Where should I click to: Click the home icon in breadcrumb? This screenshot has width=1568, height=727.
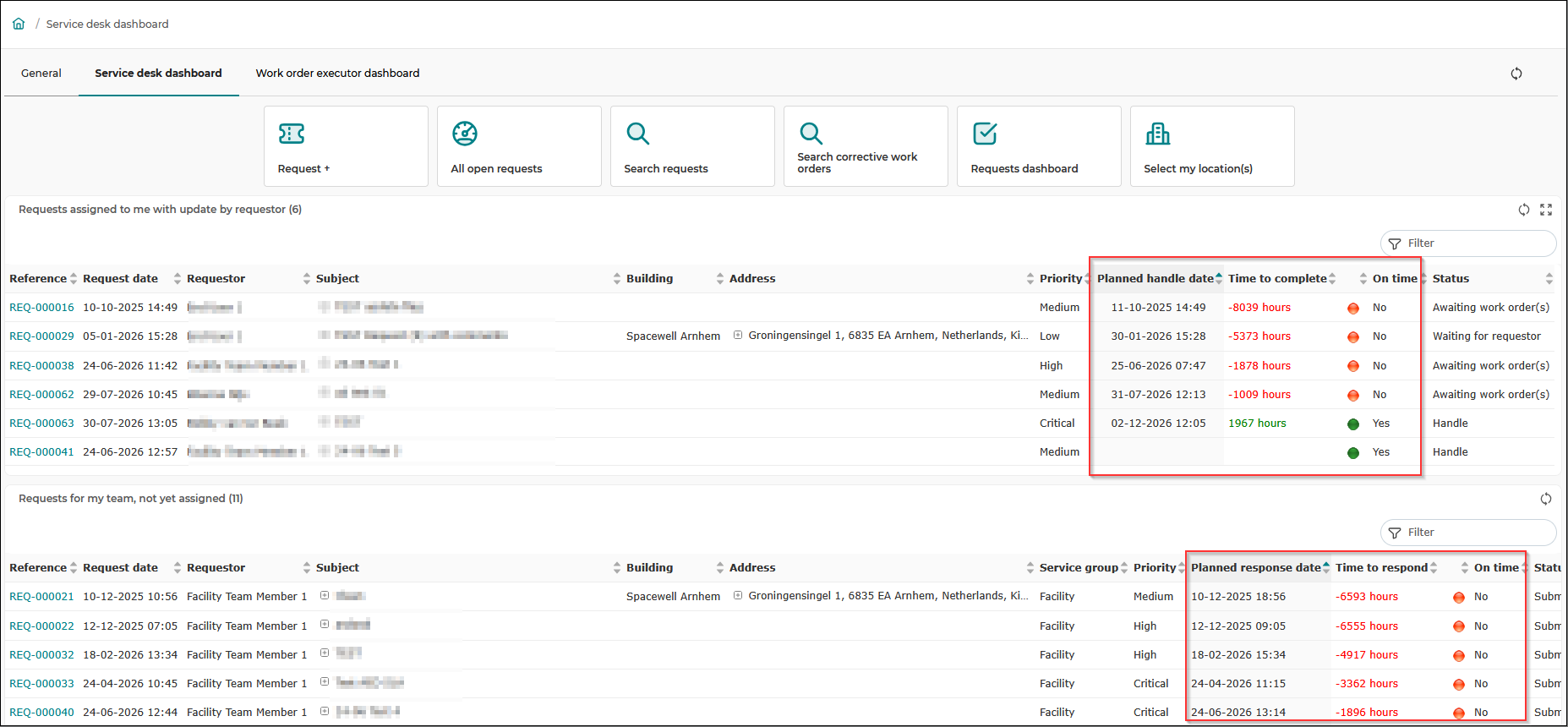[19, 24]
